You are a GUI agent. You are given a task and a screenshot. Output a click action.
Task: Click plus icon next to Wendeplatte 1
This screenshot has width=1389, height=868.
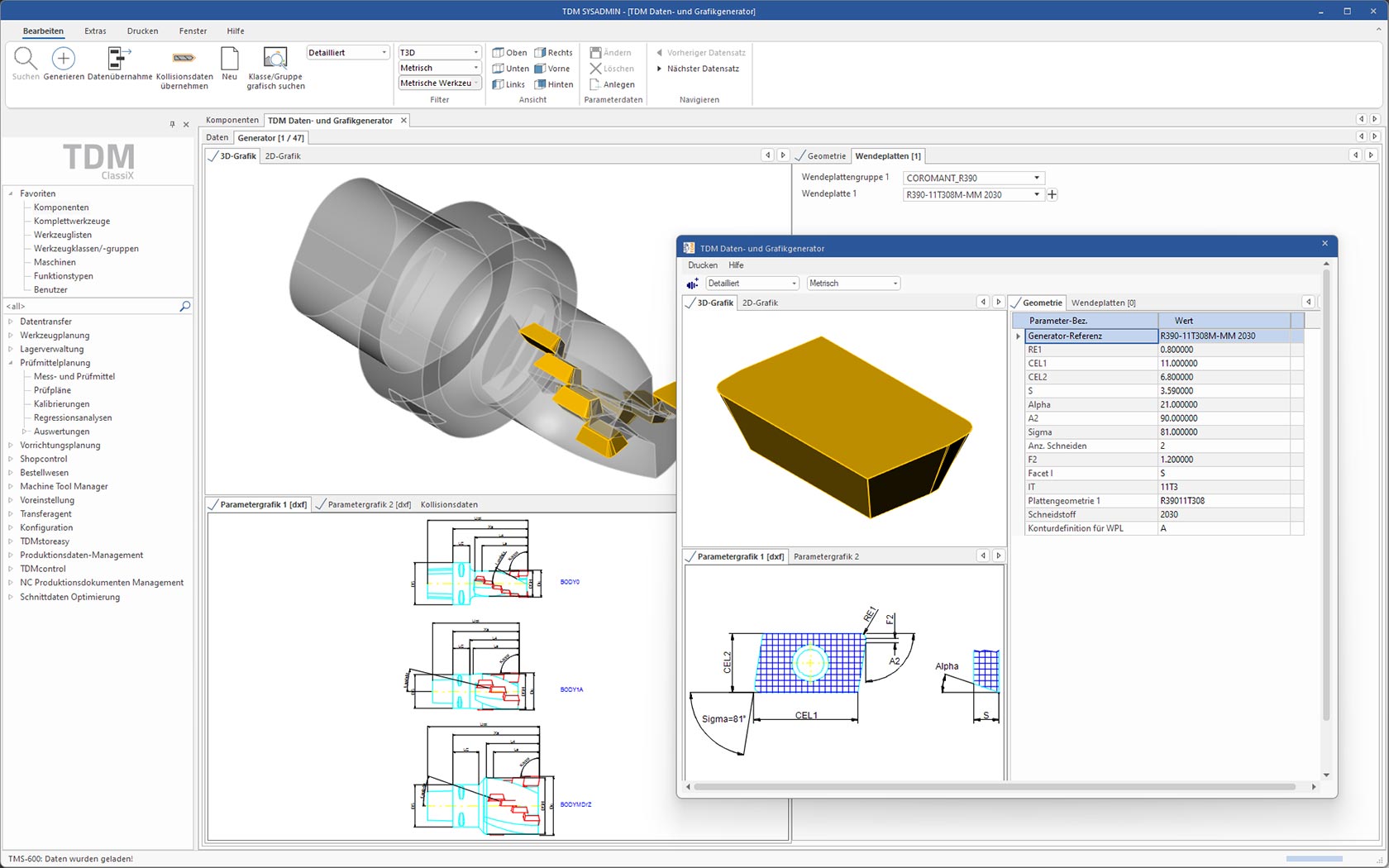[x=1052, y=195]
